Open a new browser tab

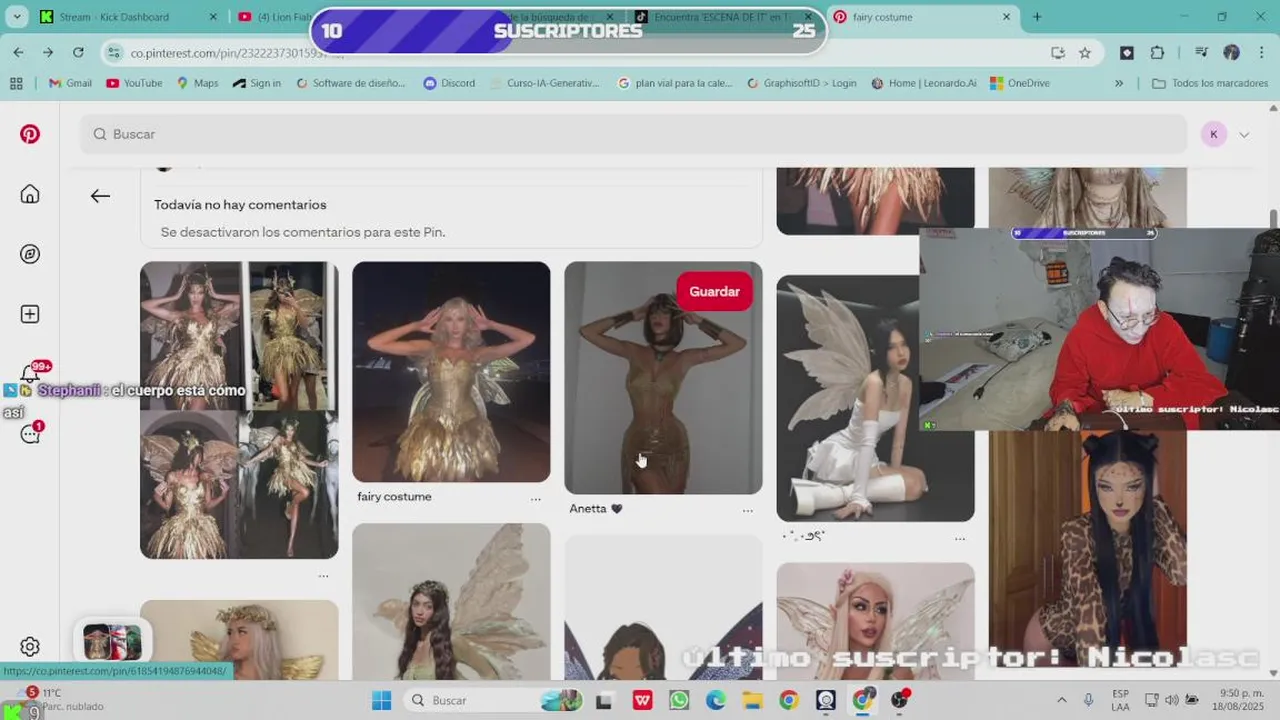1037,17
